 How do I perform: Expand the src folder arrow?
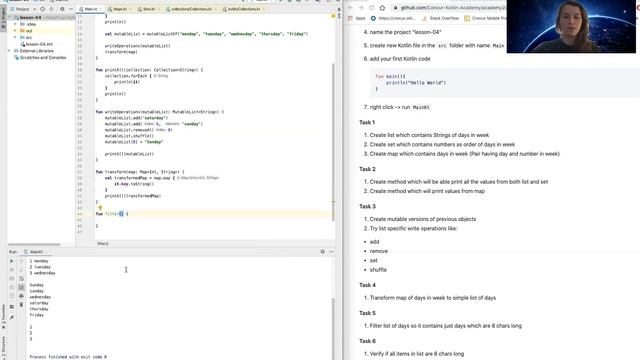click(x=16, y=37)
